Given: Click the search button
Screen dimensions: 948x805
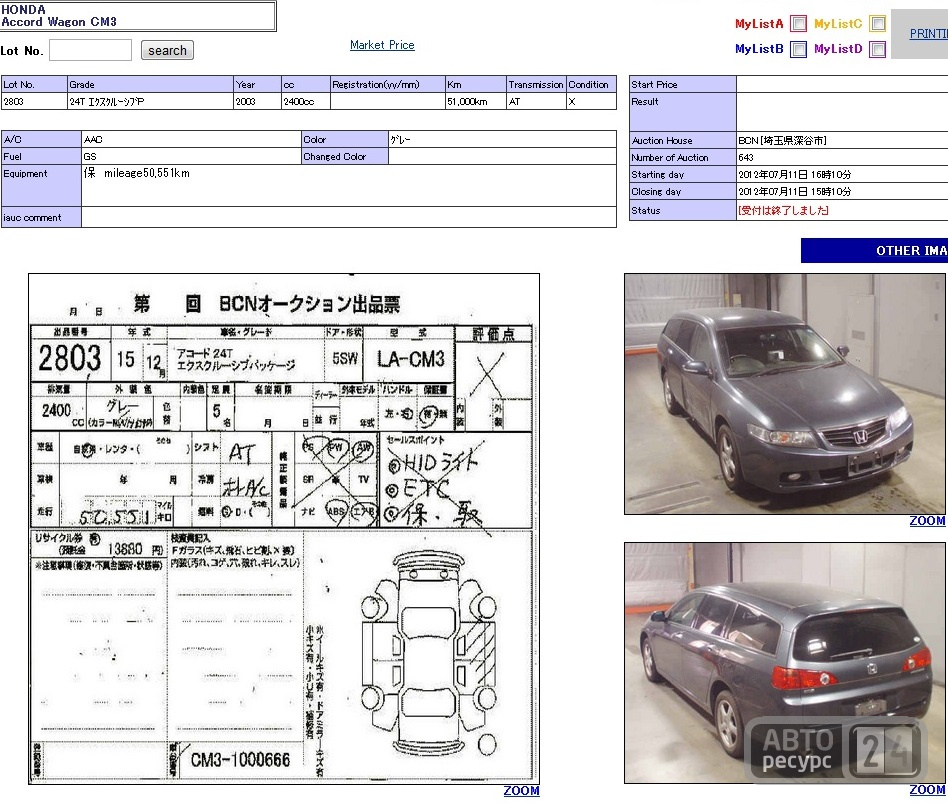Looking at the screenshot, I should [x=167, y=50].
